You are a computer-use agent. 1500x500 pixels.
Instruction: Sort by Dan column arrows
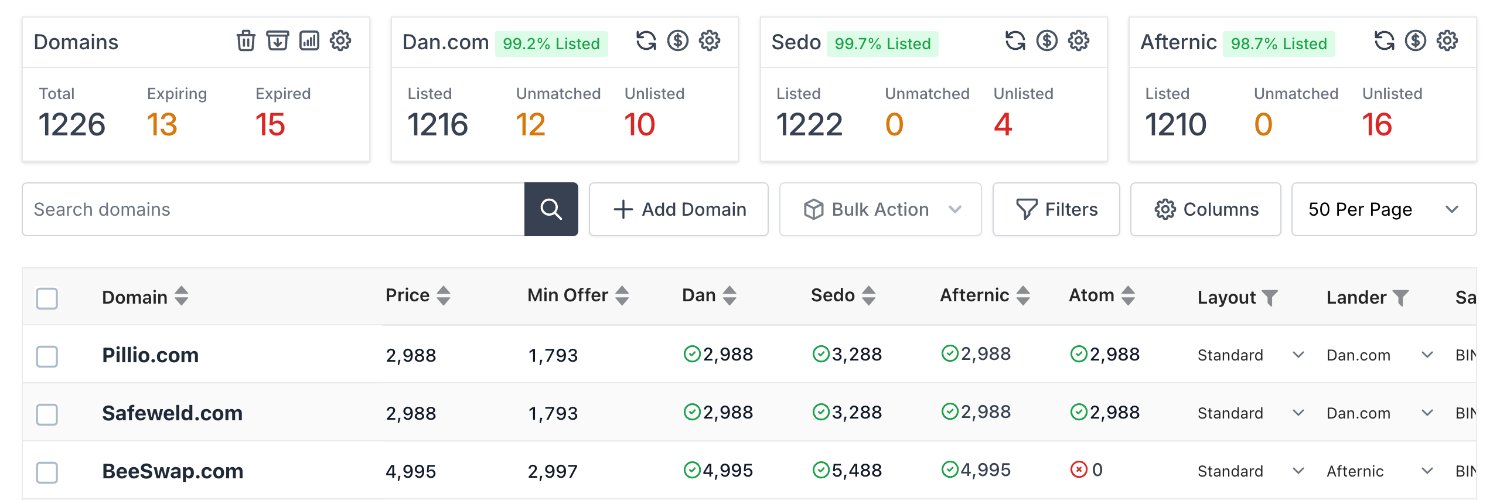pos(730,296)
